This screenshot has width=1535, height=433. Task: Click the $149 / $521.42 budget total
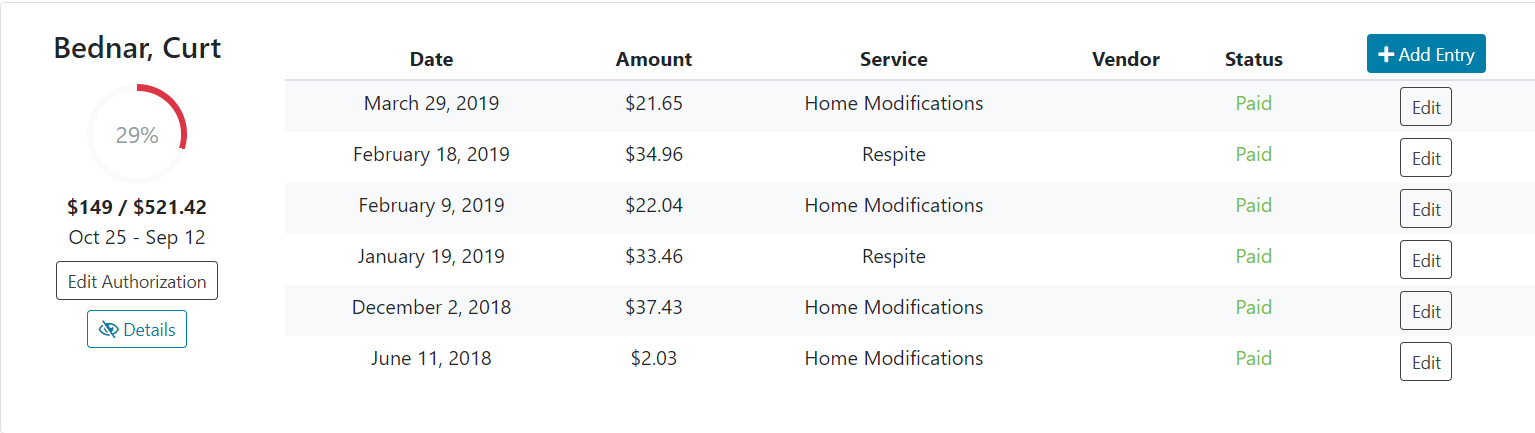(x=137, y=208)
